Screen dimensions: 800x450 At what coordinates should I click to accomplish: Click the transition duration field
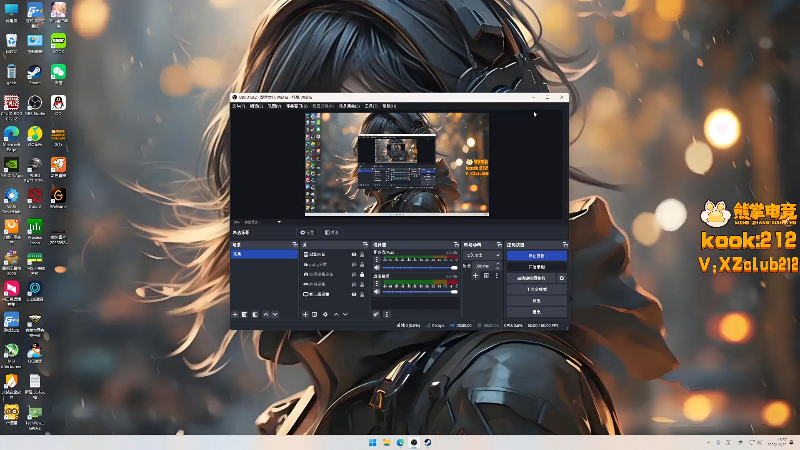[x=483, y=266]
